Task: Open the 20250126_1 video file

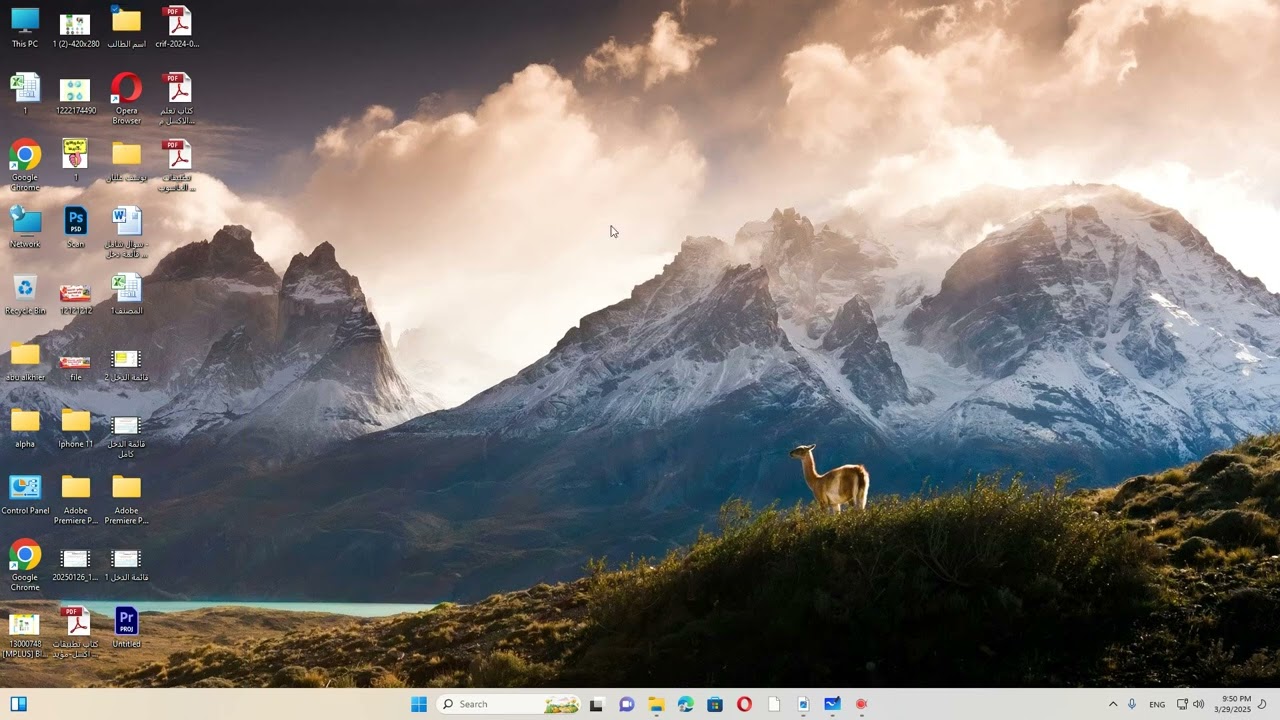Action: (x=76, y=564)
